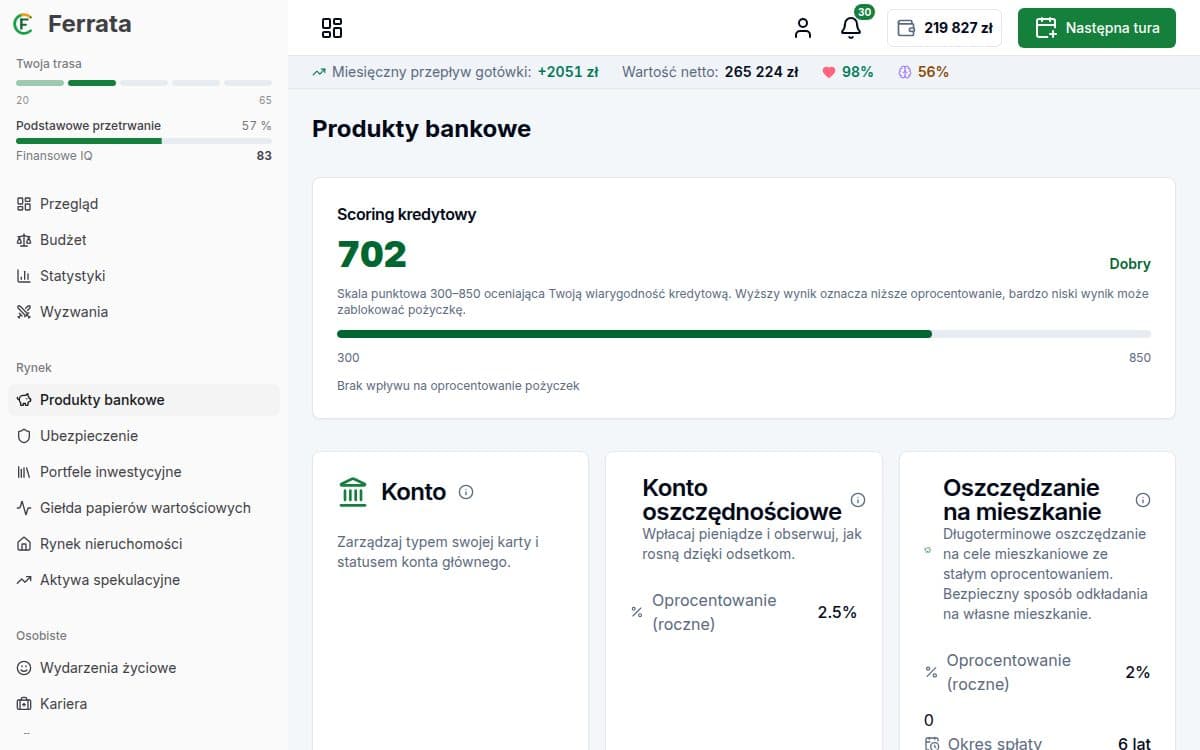
Task: Open Statystyki menu item
Action: coord(144,276)
